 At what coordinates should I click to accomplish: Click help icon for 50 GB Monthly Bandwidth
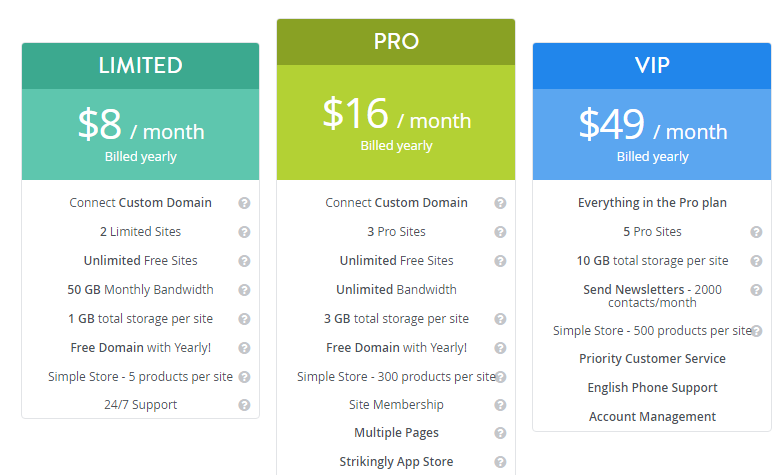tap(244, 290)
